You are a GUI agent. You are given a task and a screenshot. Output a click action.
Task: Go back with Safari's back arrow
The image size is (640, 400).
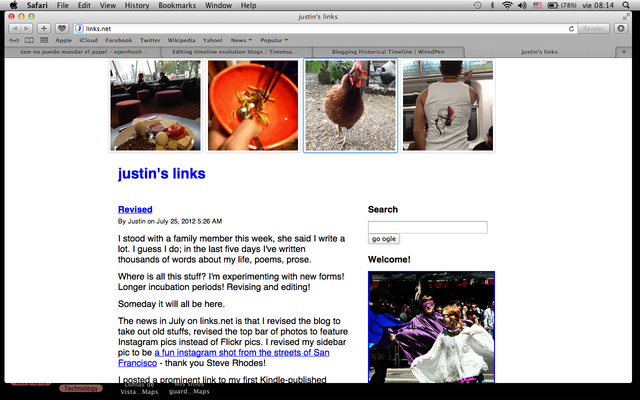coord(15,29)
